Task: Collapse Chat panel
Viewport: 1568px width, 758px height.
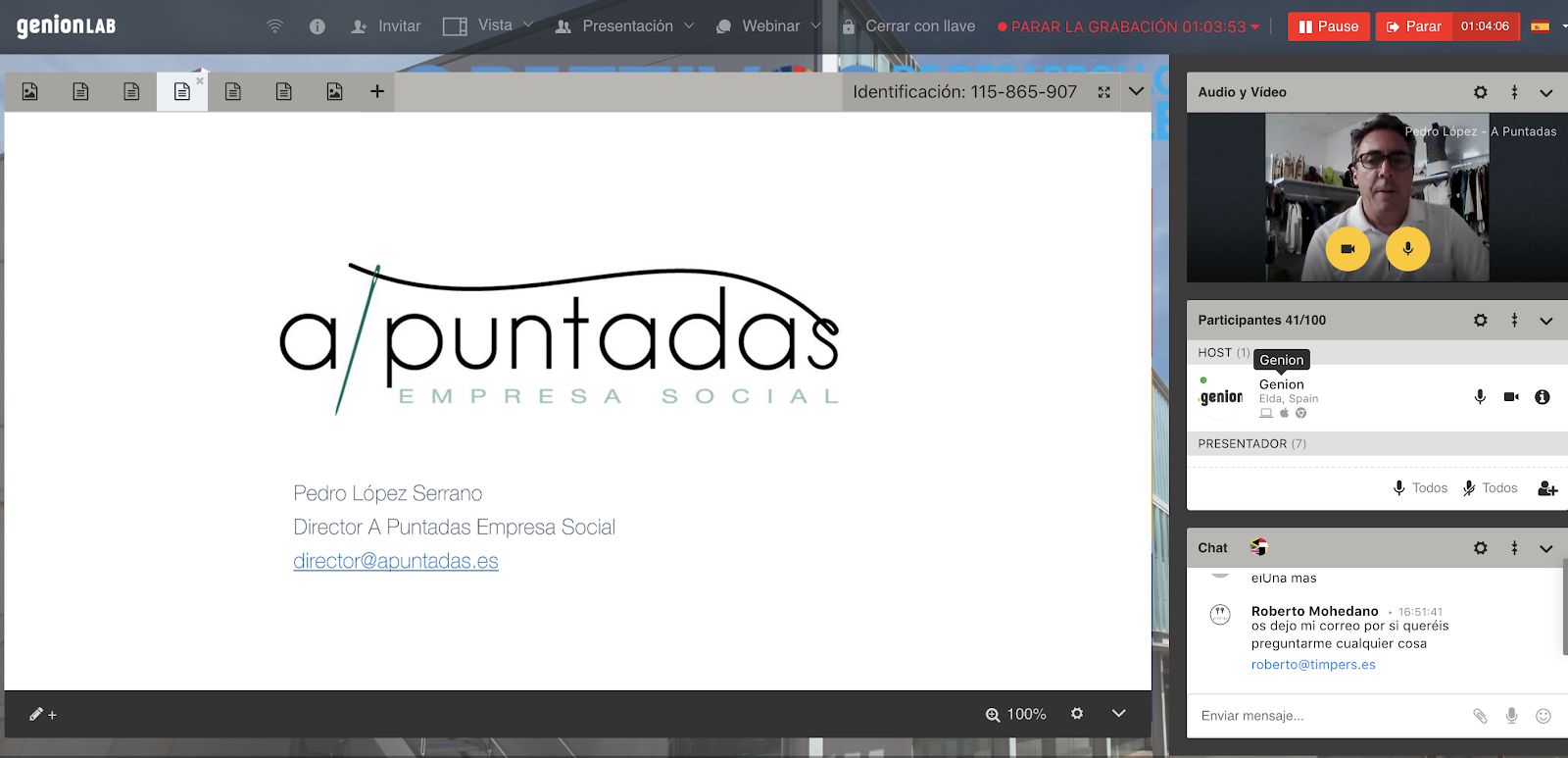Action: coord(1546,549)
